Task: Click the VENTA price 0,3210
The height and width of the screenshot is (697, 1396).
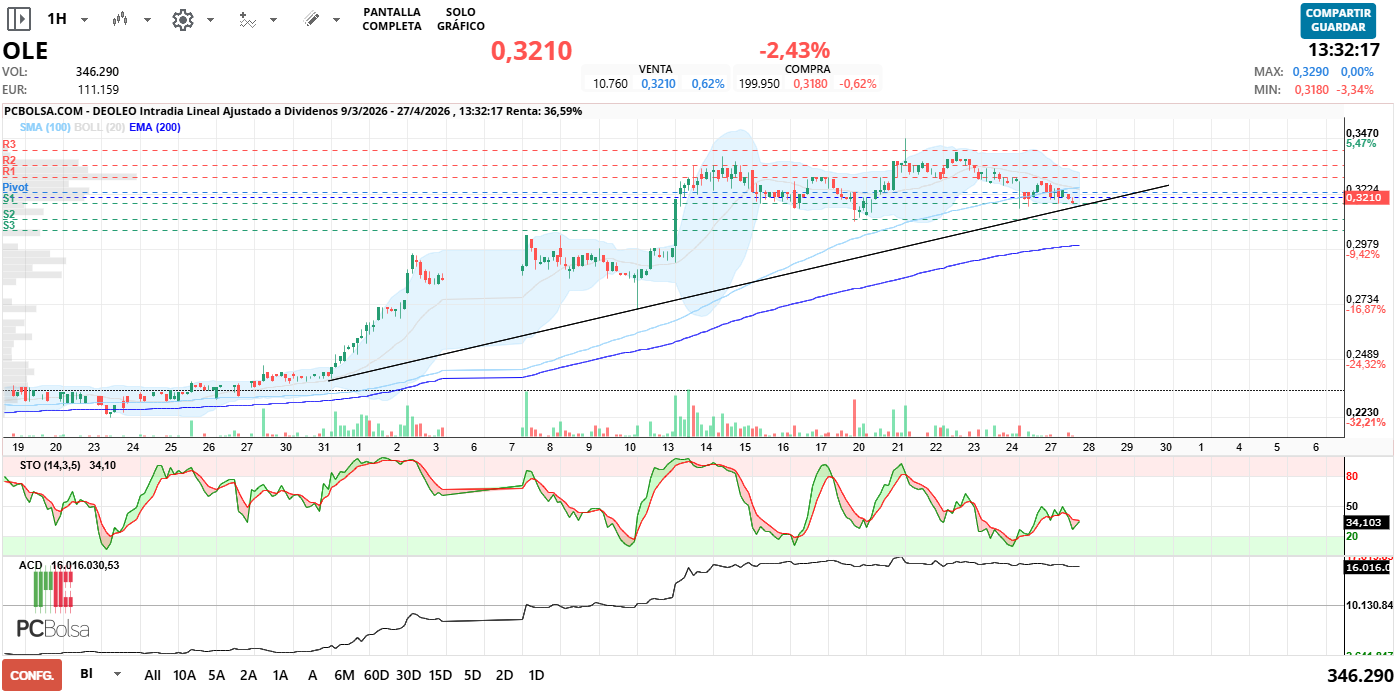Action: pos(658,84)
